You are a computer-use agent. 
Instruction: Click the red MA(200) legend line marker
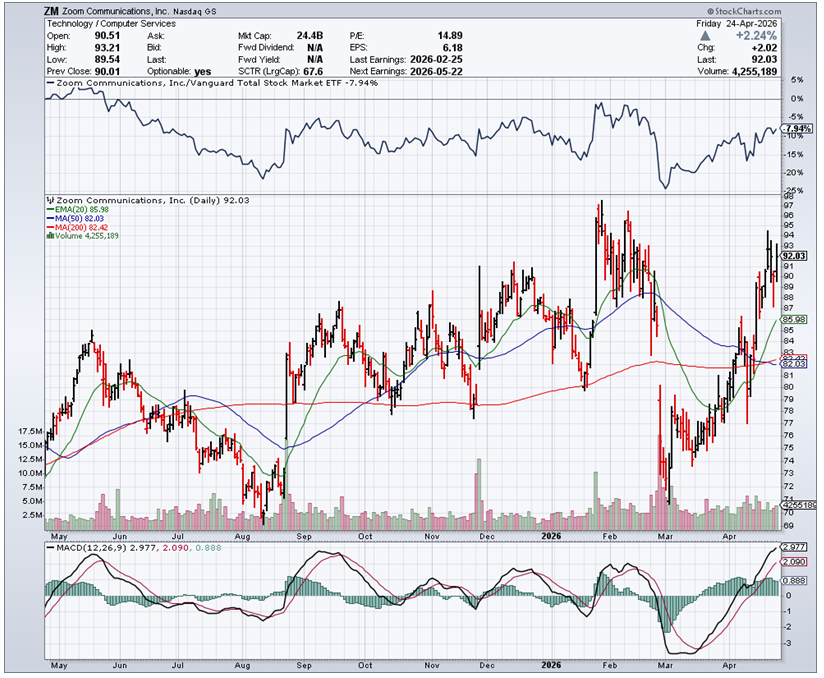click(50, 227)
